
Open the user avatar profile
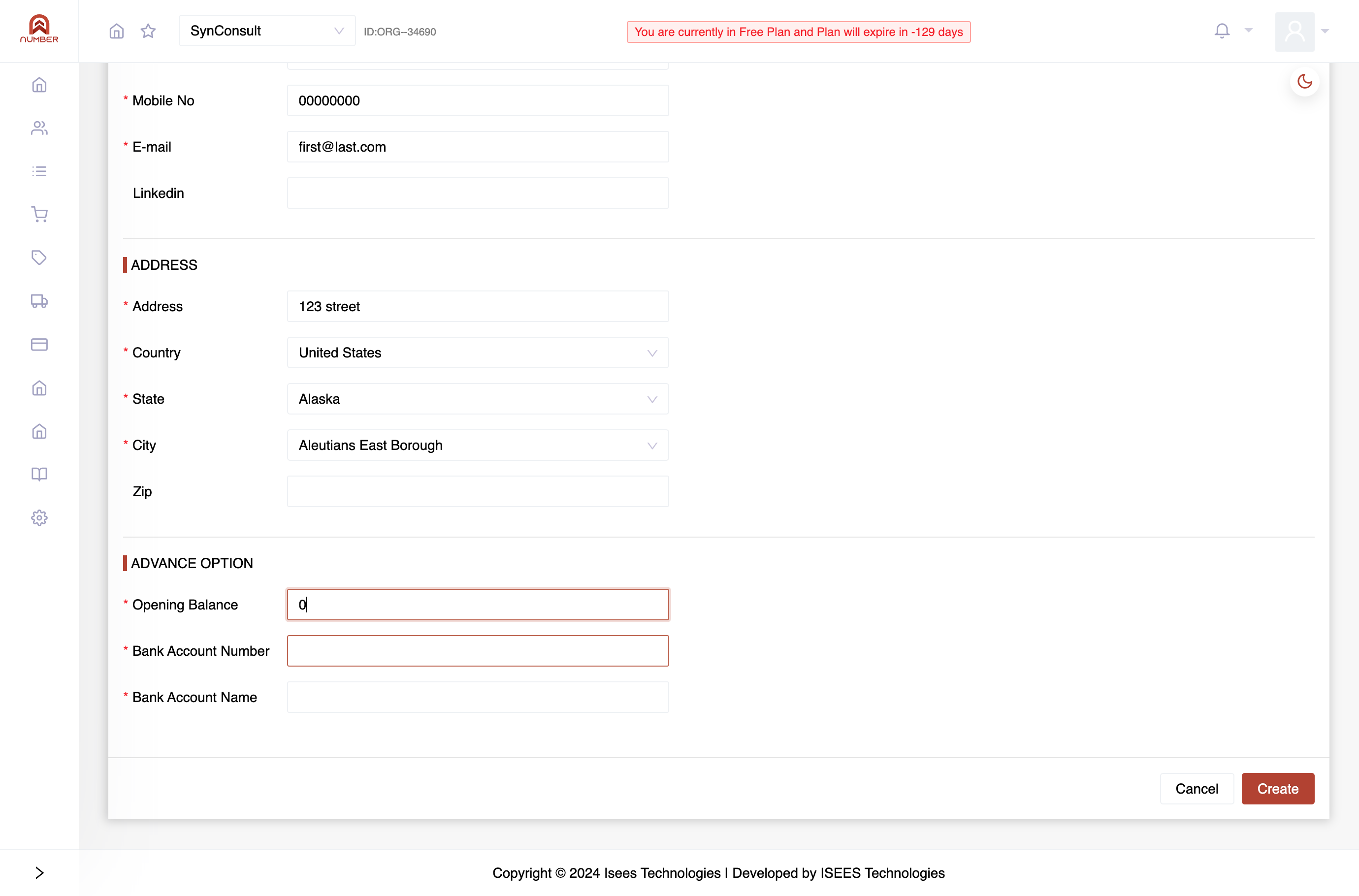pos(1294,32)
